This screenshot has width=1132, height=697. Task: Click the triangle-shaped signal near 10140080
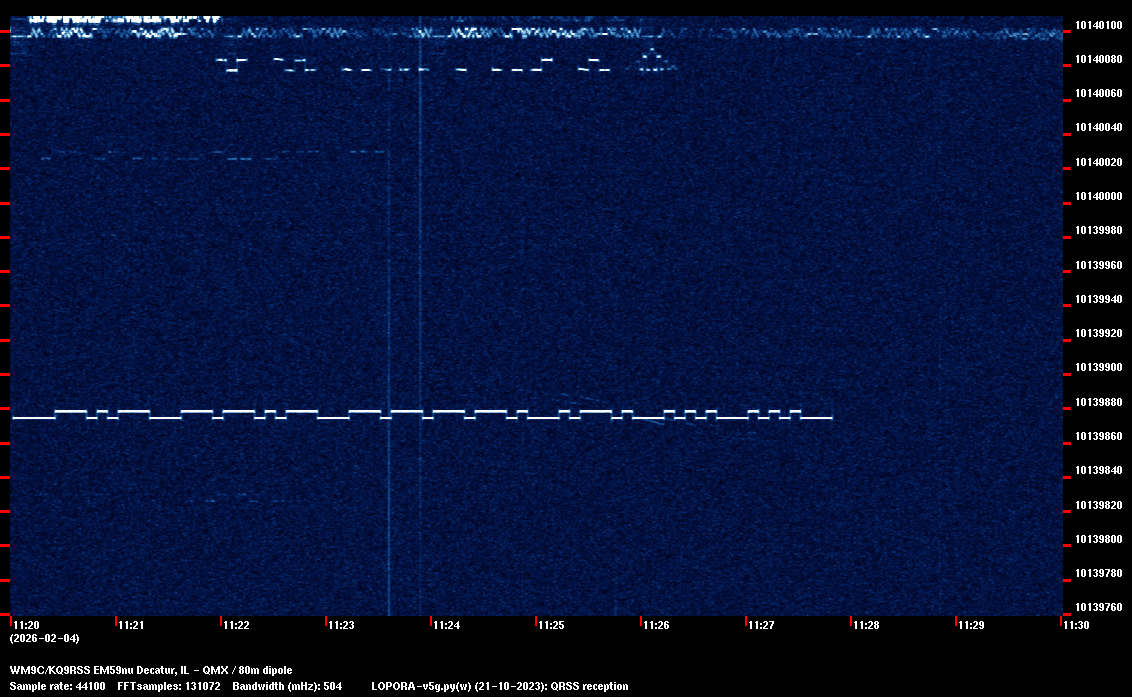(654, 61)
